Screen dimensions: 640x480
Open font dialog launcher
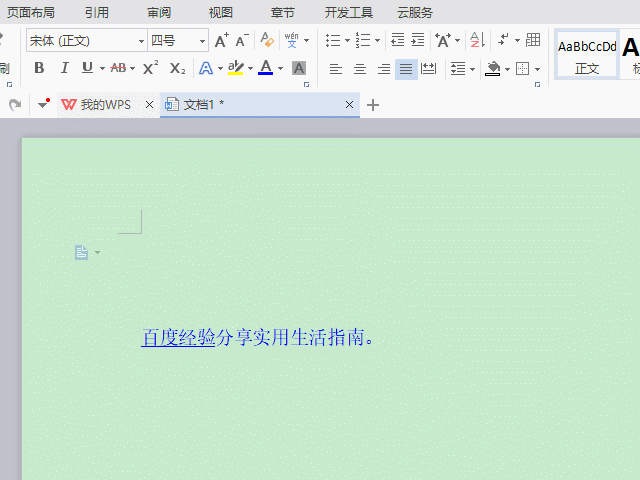307,84
